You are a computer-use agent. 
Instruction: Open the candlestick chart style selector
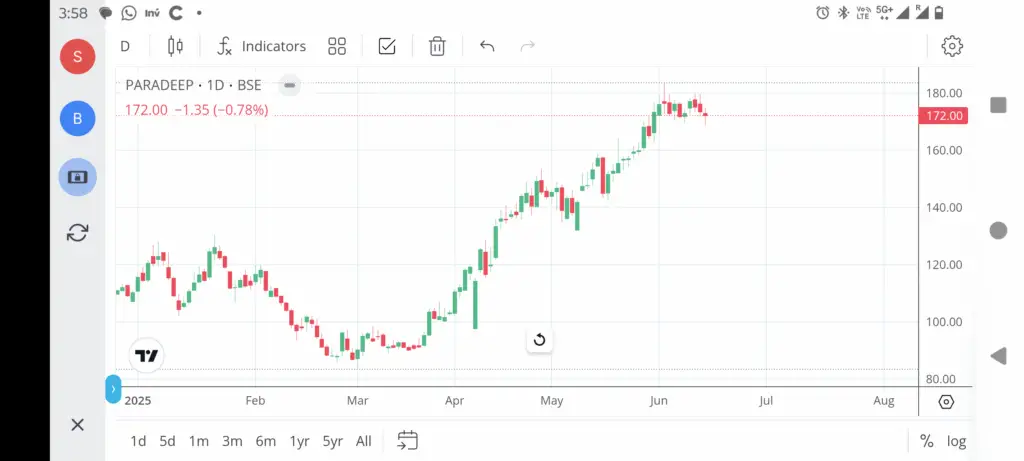(176, 46)
